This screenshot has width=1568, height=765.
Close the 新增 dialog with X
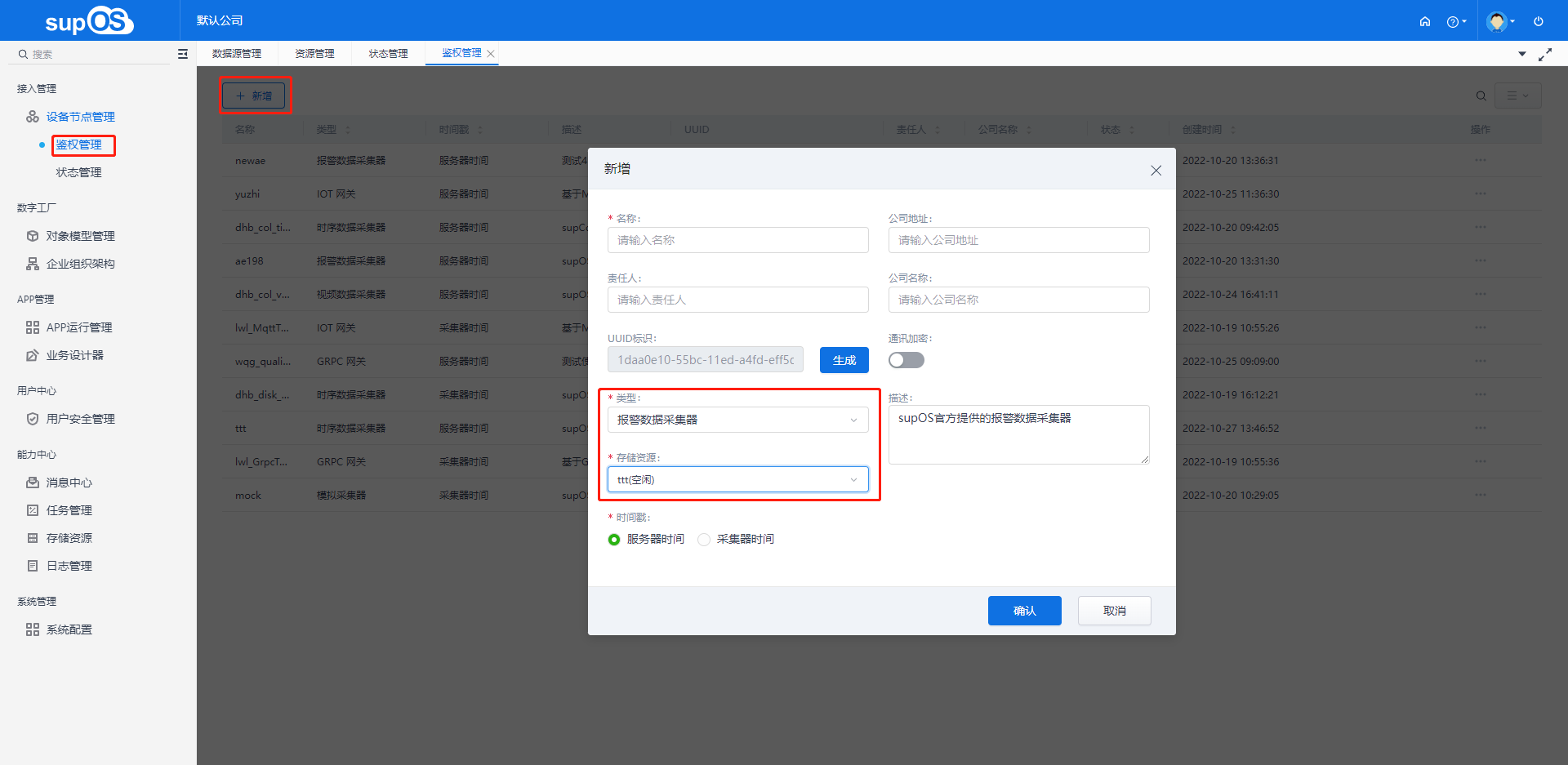(1156, 171)
